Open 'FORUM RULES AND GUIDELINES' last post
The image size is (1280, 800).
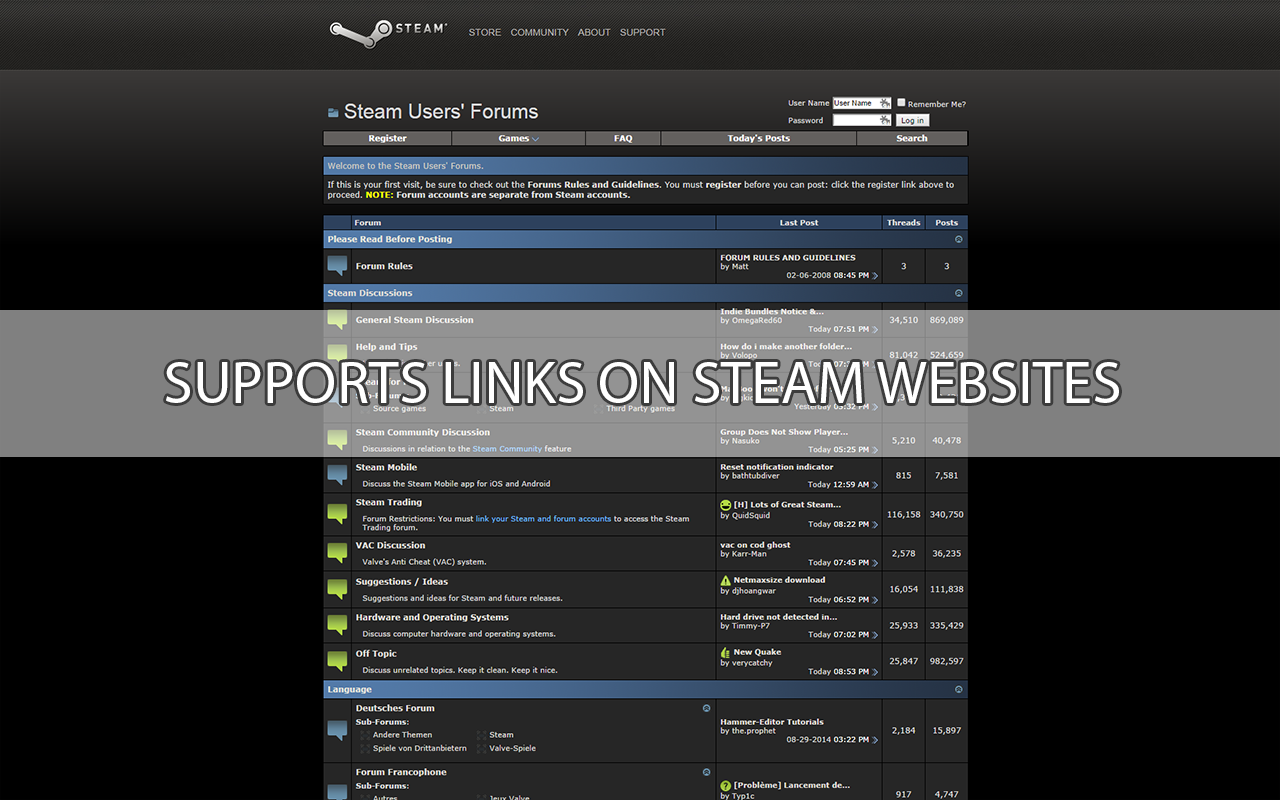click(x=788, y=258)
